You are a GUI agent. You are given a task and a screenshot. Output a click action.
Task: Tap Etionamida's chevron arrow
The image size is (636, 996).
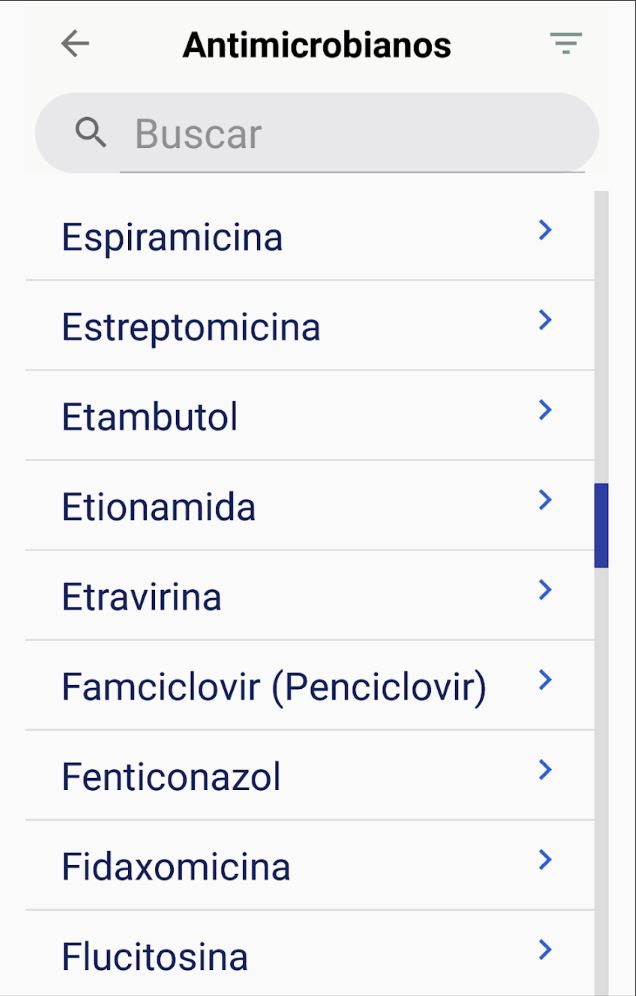pyautogui.click(x=545, y=500)
